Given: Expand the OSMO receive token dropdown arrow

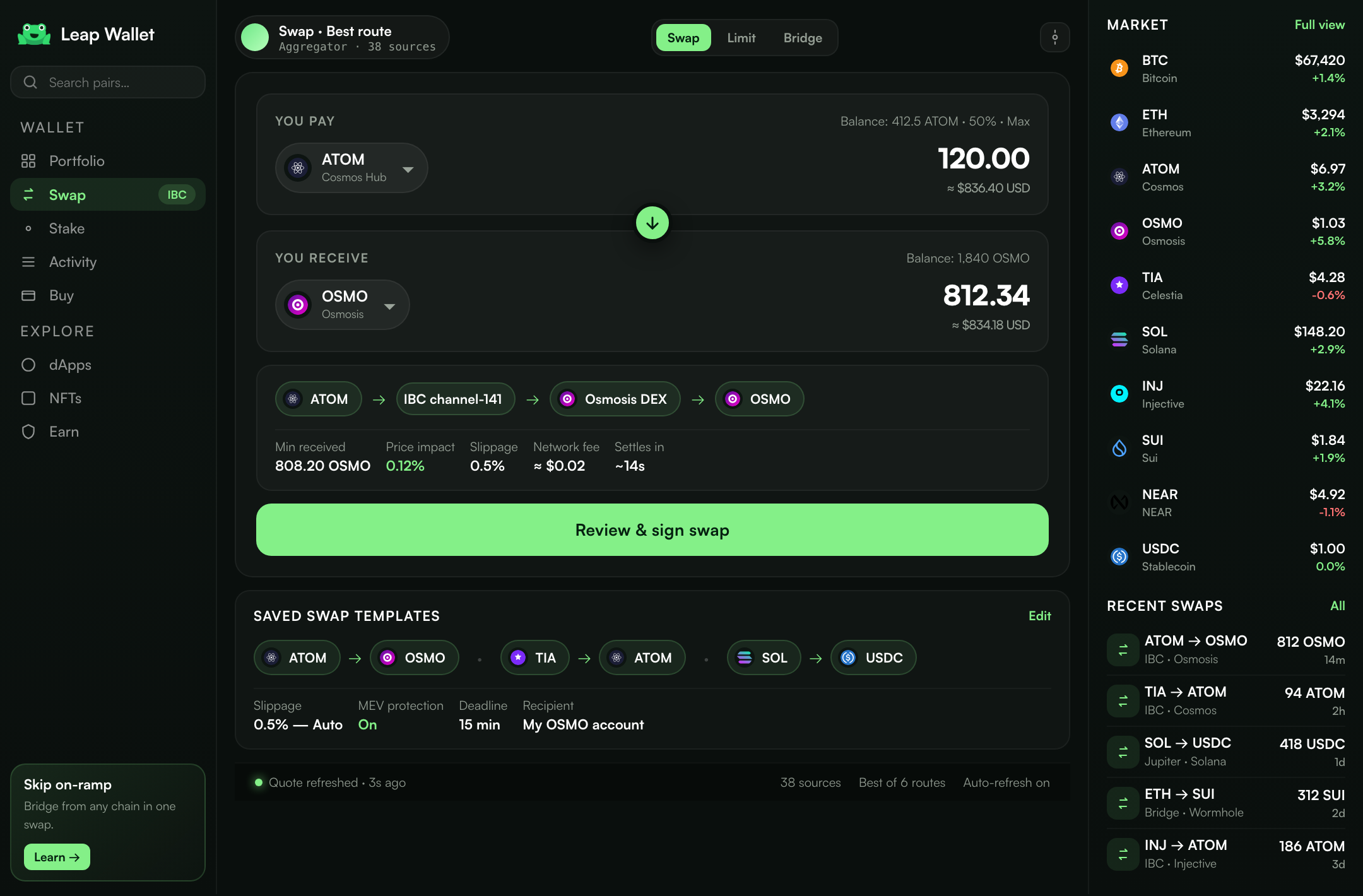Looking at the screenshot, I should coord(390,306).
